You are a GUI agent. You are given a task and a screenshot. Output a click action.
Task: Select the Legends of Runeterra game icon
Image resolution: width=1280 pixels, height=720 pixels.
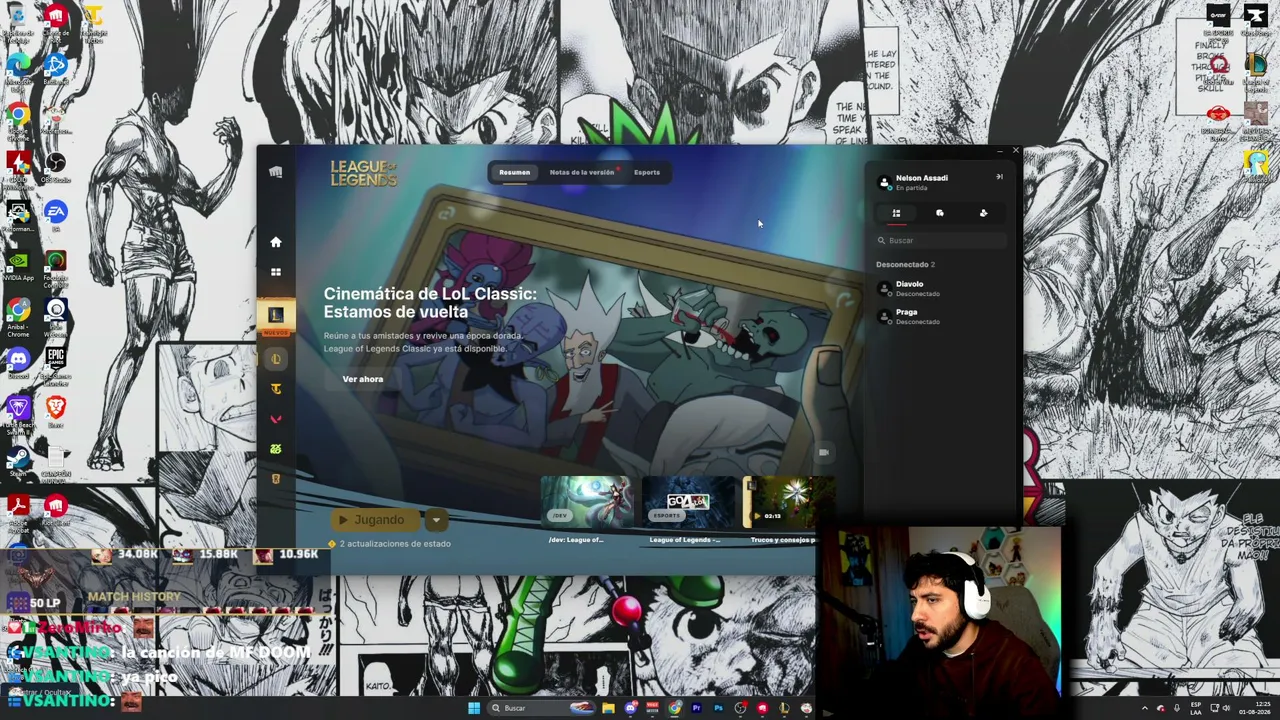pyautogui.click(x=276, y=479)
